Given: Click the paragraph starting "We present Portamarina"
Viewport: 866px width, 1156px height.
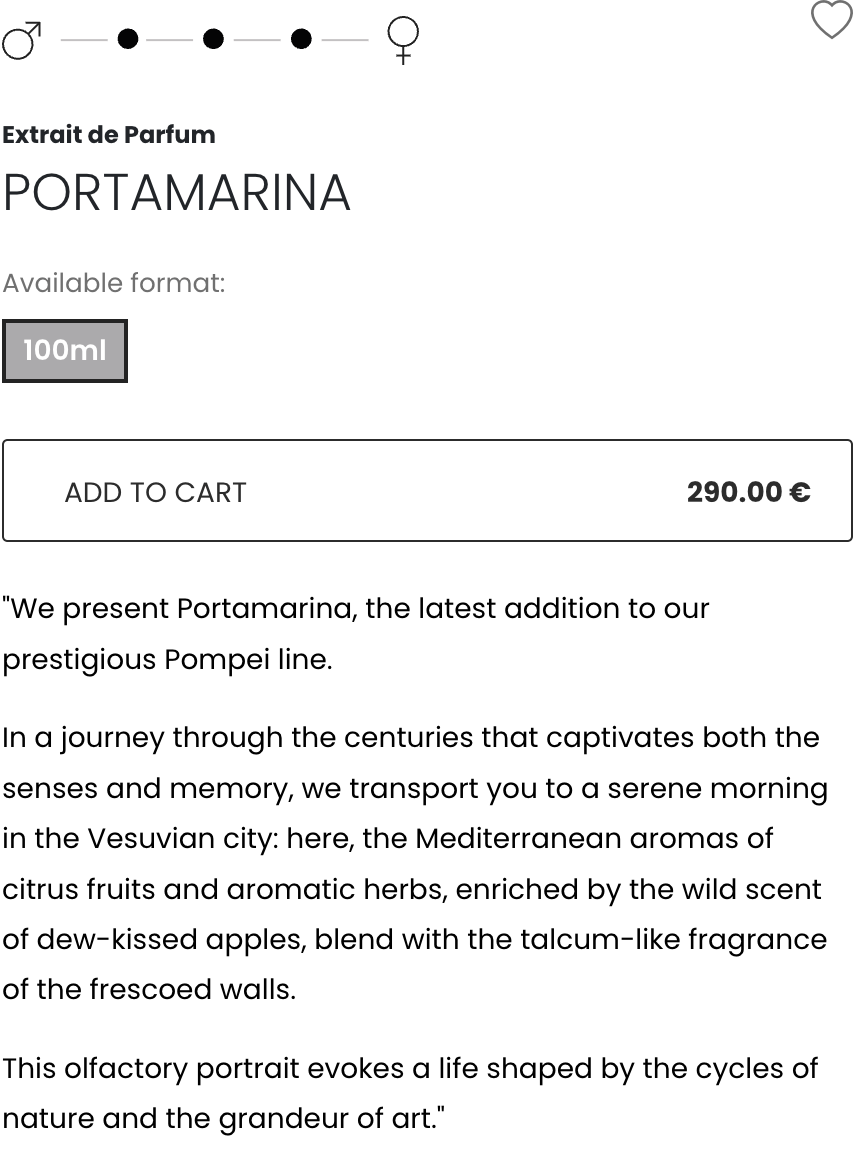Looking at the screenshot, I should (x=356, y=634).
